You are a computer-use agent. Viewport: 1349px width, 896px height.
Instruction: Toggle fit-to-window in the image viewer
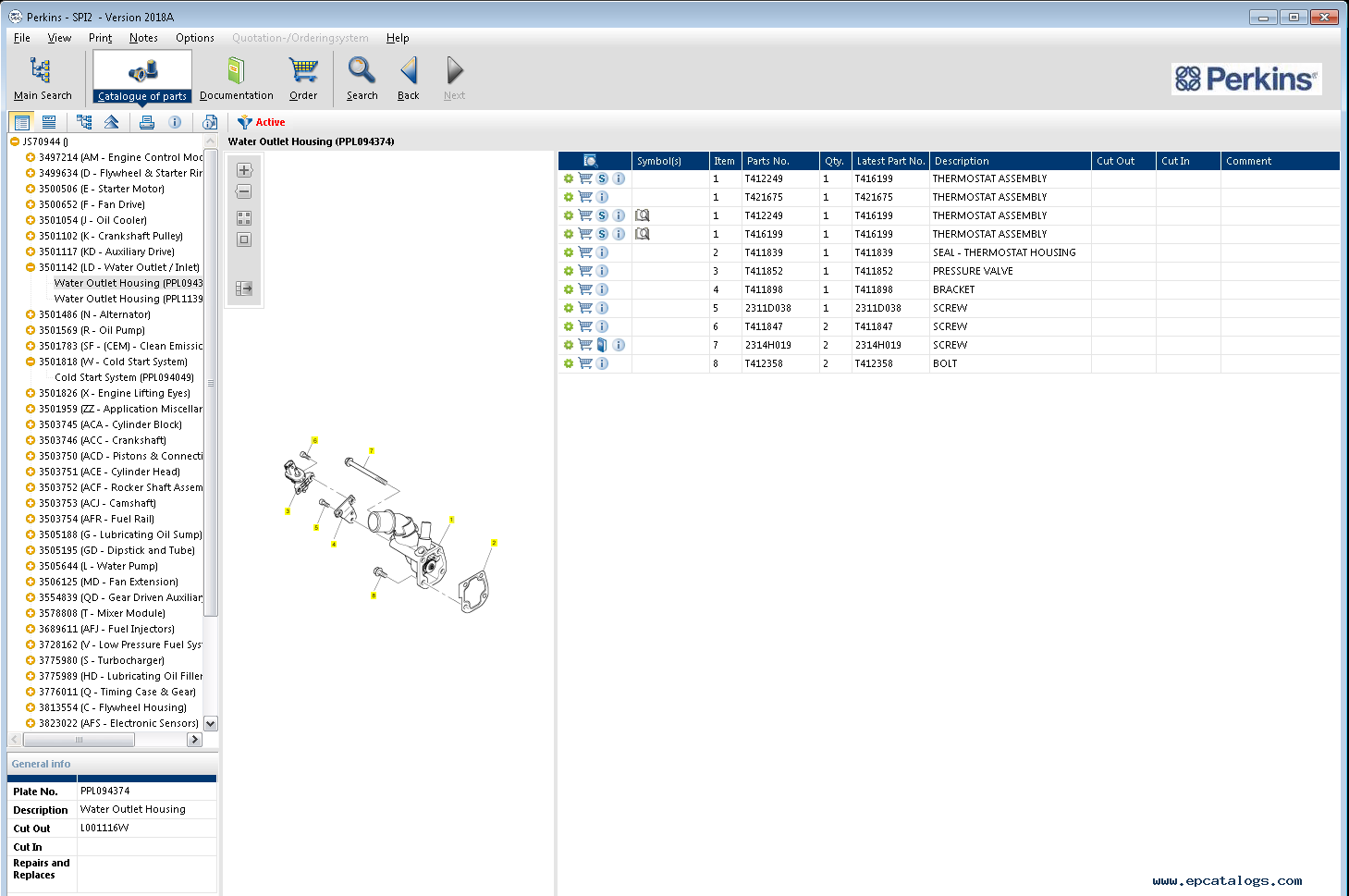click(244, 239)
